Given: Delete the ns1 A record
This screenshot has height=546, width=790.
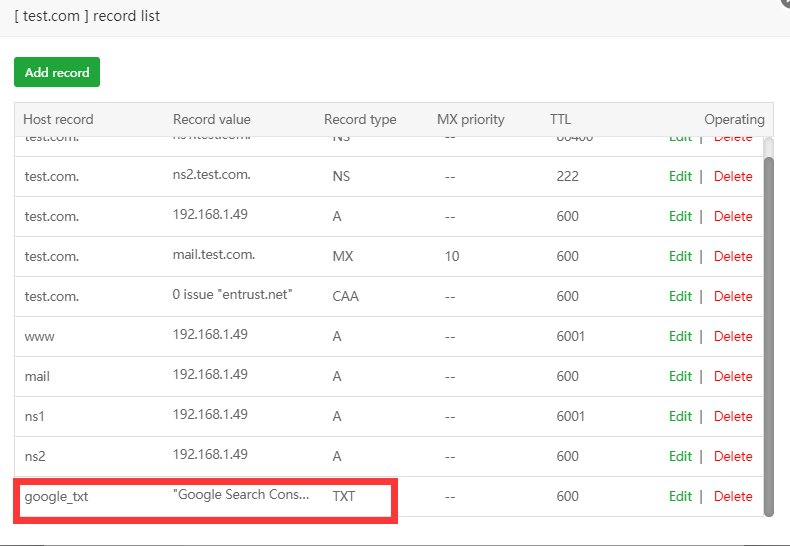Looking at the screenshot, I should coord(733,416).
